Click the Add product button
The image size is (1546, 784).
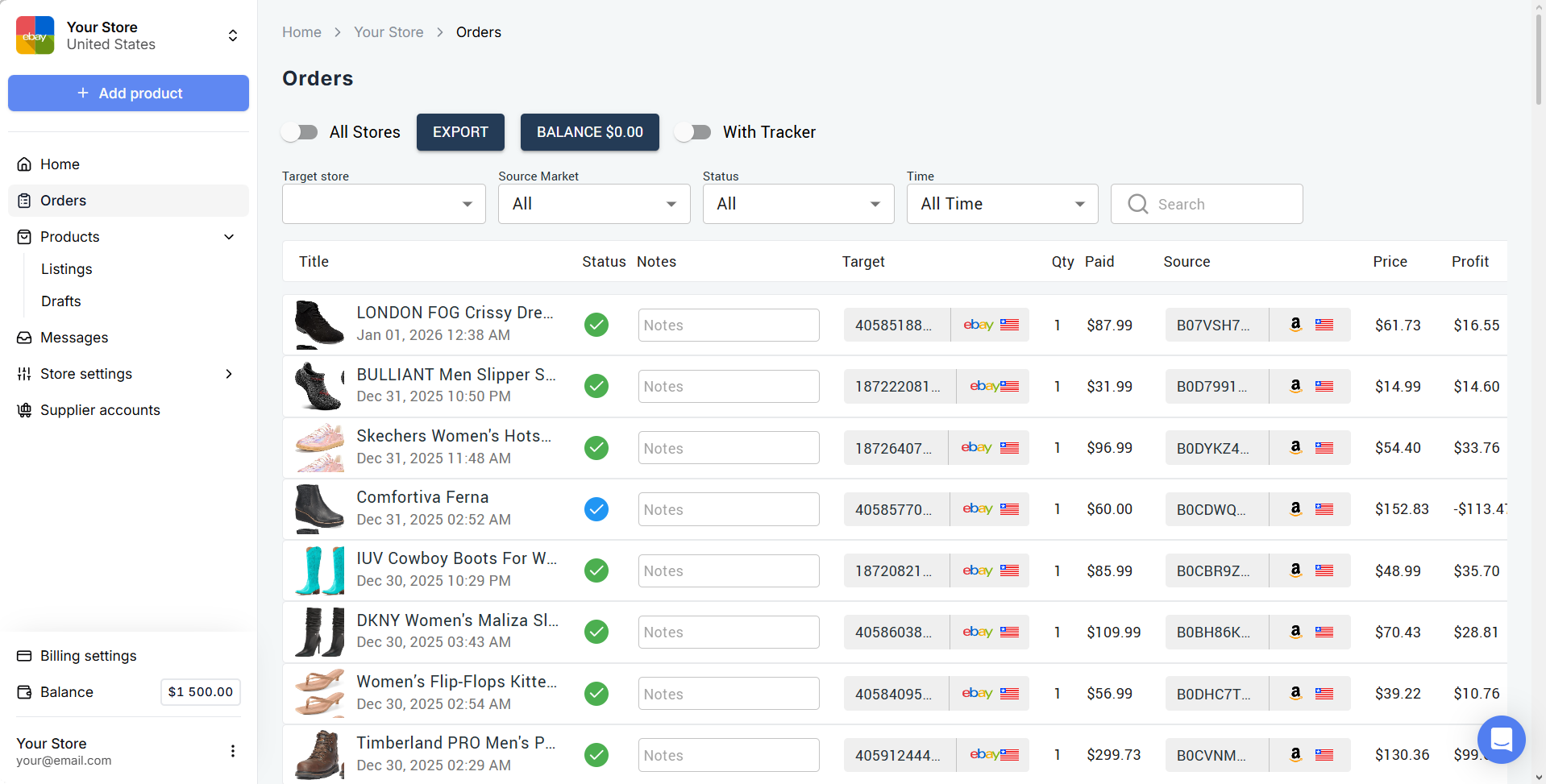click(x=129, y=93)
